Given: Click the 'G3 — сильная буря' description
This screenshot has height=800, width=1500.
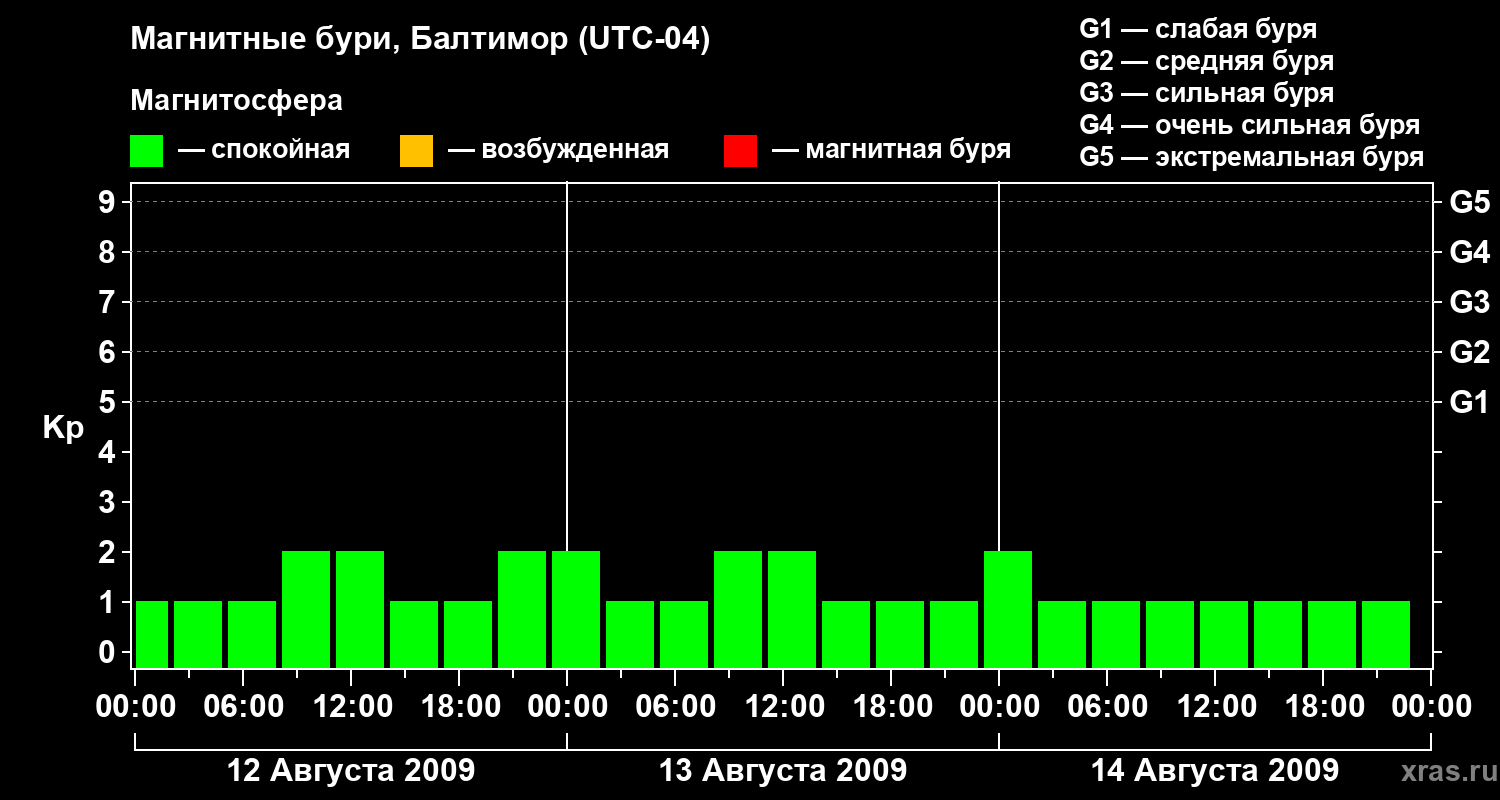Looking at the screenshot, I should coord(1206,93).
